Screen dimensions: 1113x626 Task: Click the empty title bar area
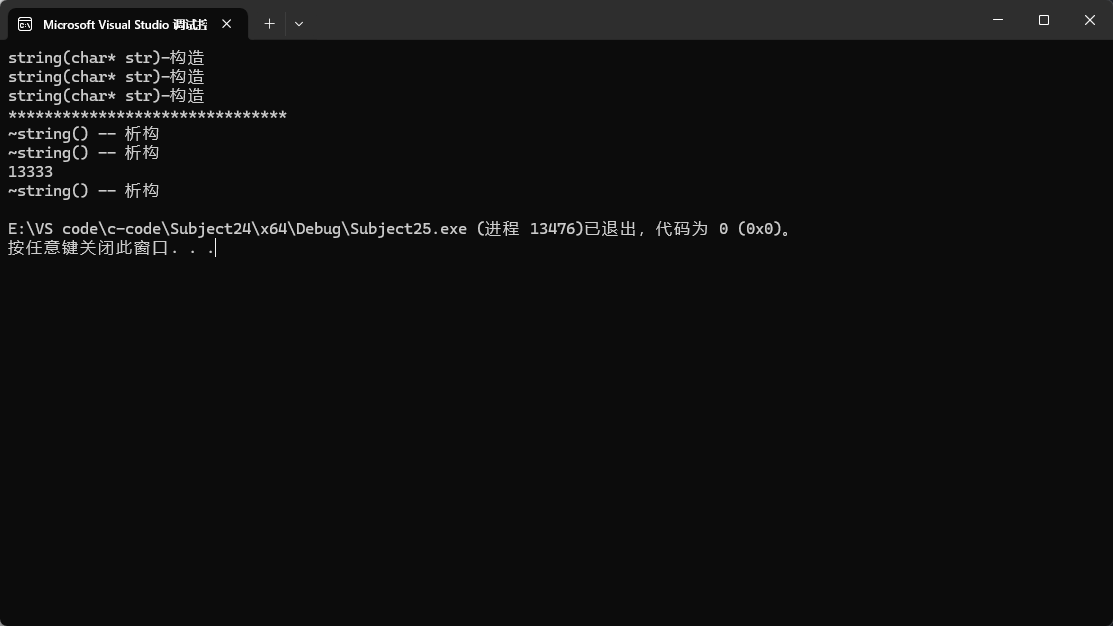click(639, 20)
